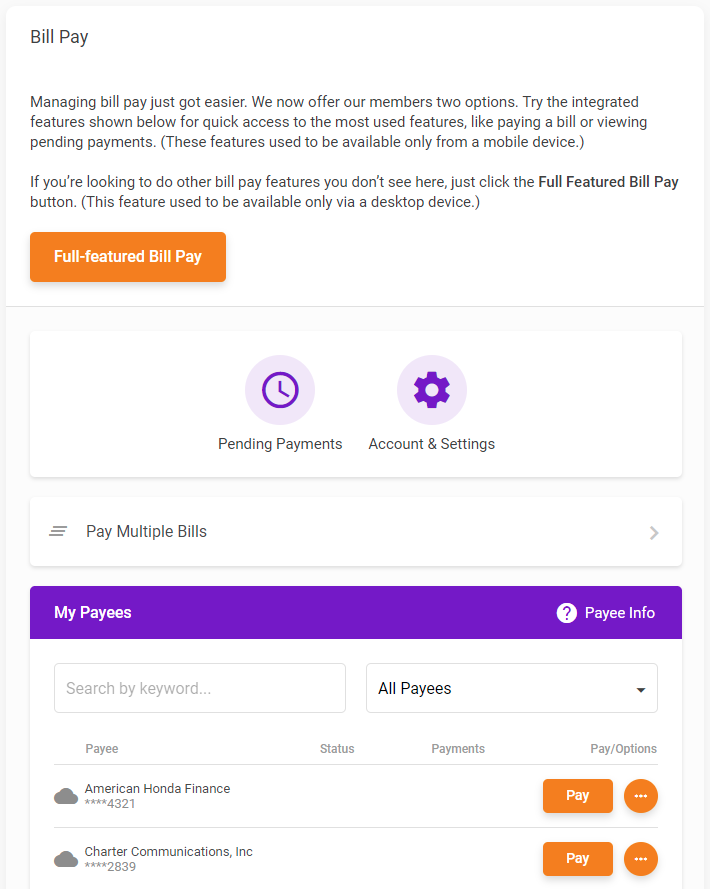Click the Payments column header

click(x=457, y=748)
